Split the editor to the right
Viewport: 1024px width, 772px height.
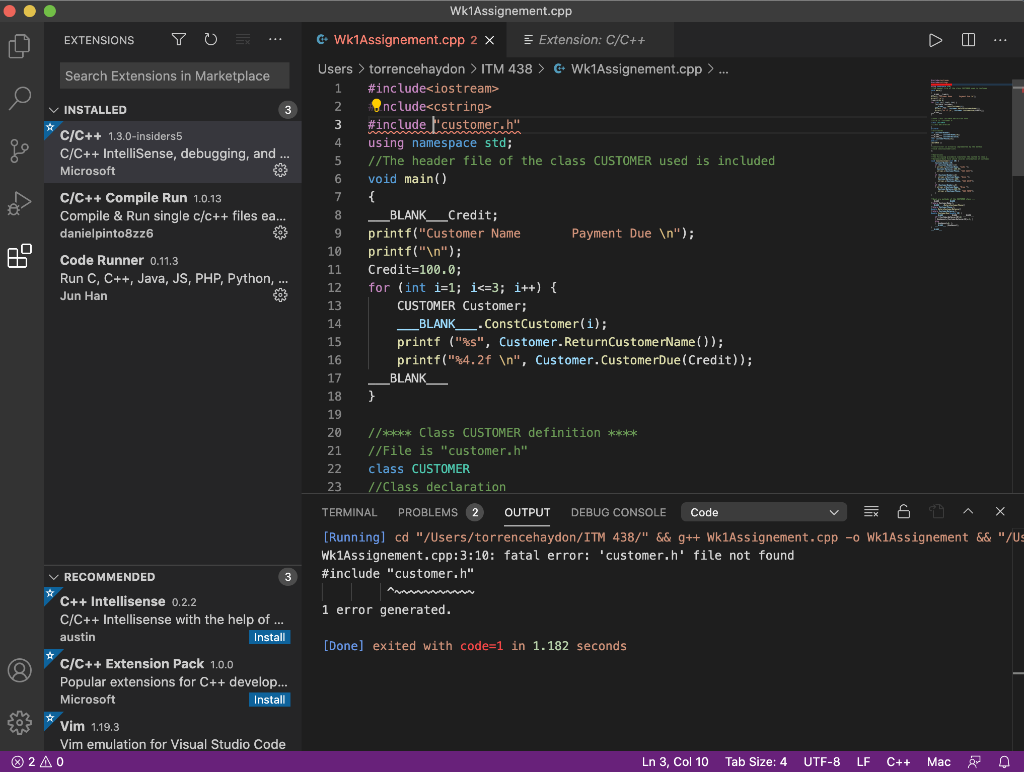[968, 40]
